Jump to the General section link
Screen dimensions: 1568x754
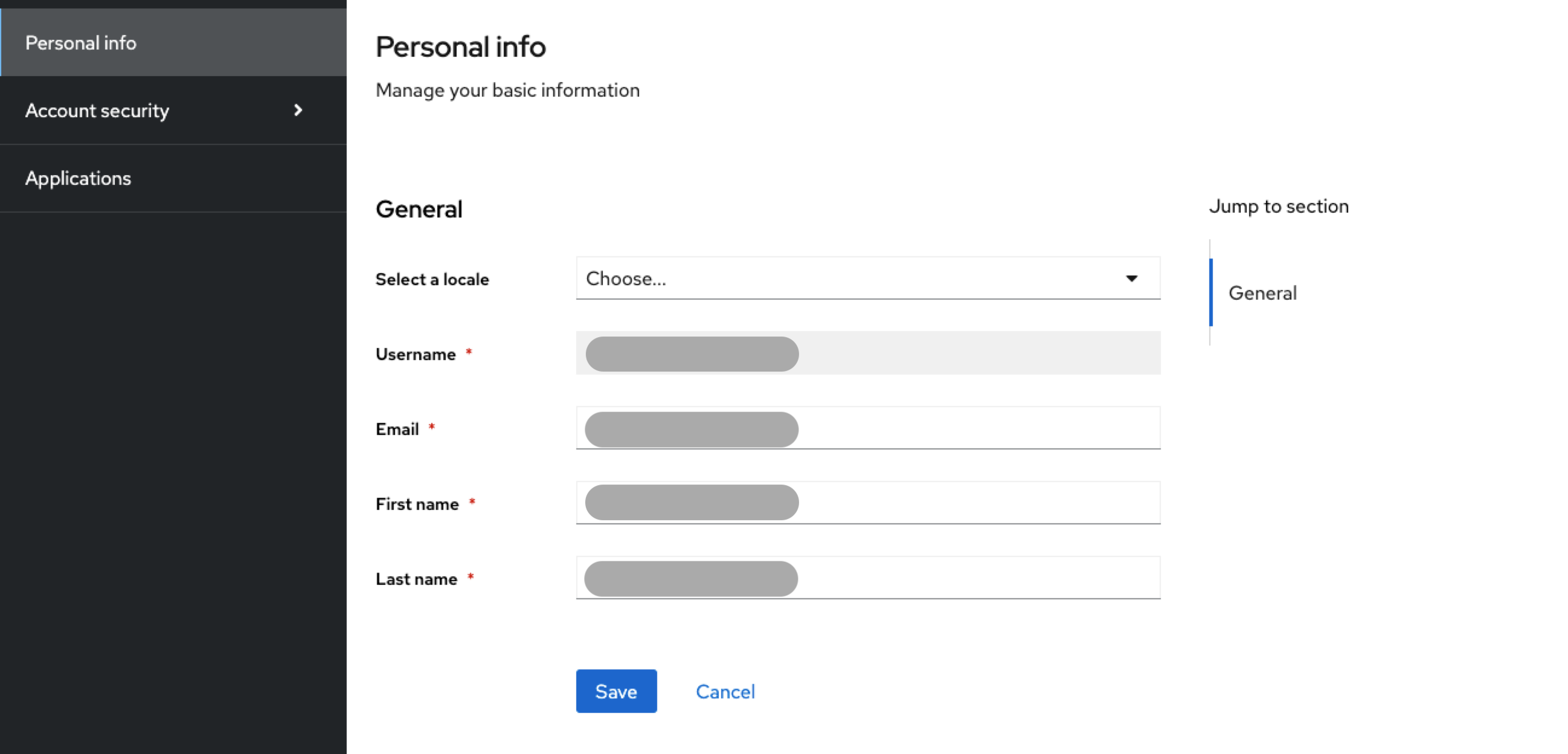(1262, 293)
